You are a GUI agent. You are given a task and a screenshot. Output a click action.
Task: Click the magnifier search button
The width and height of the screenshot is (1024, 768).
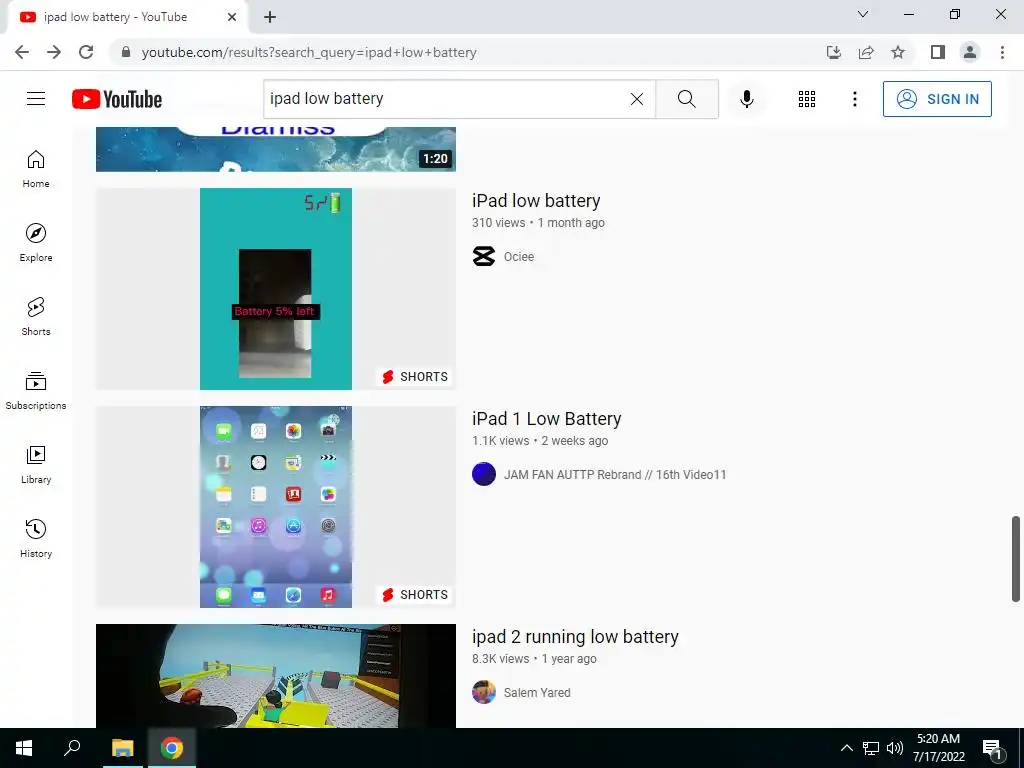pos(686,99)
